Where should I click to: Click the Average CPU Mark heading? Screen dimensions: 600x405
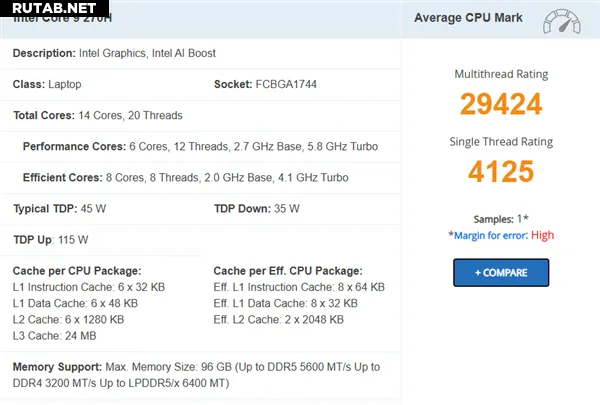tap(468, 18)
